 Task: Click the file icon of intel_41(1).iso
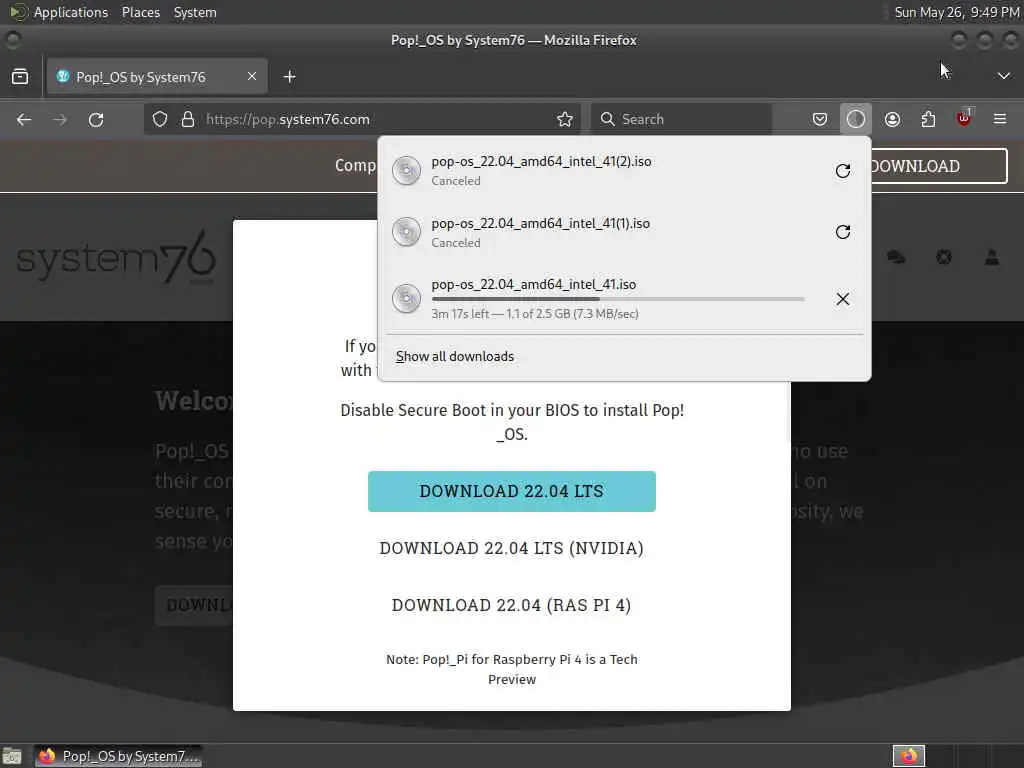click(x=406, y=232)
